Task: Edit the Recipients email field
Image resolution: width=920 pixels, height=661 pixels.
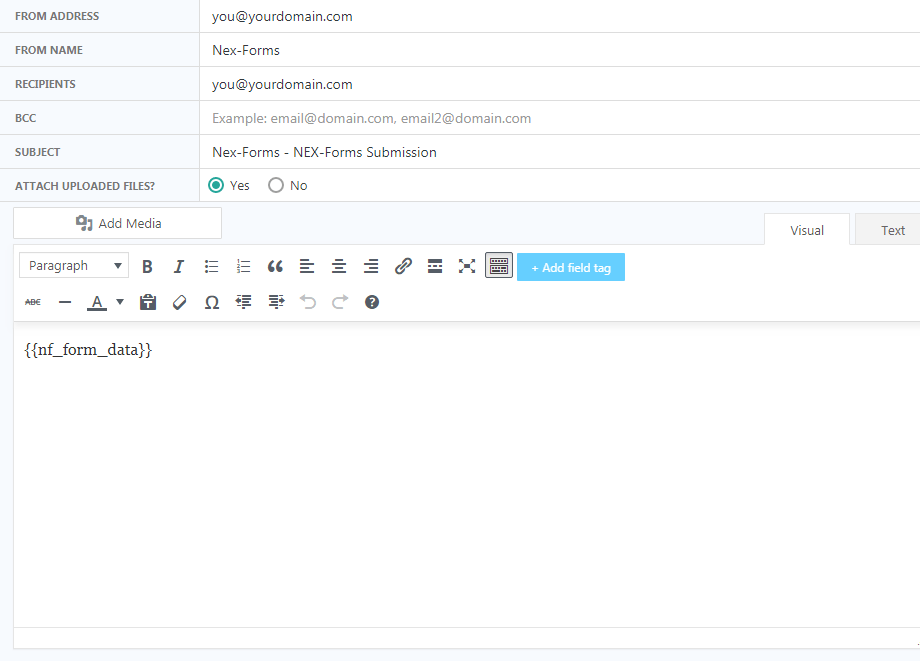Action: [x=560, y=84]
